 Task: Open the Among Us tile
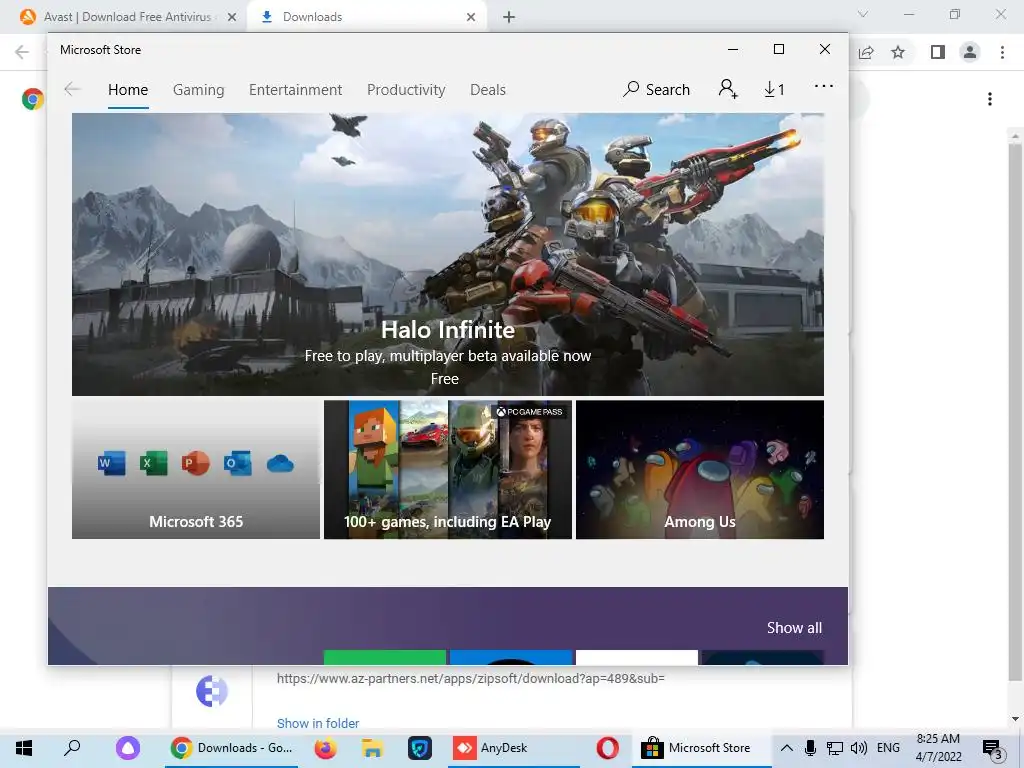click(x=699, y=470)
